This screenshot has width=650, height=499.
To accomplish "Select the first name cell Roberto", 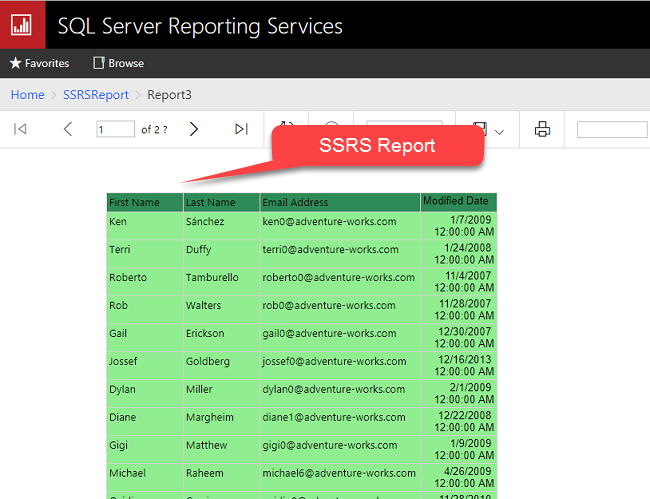I will point(145,282).
